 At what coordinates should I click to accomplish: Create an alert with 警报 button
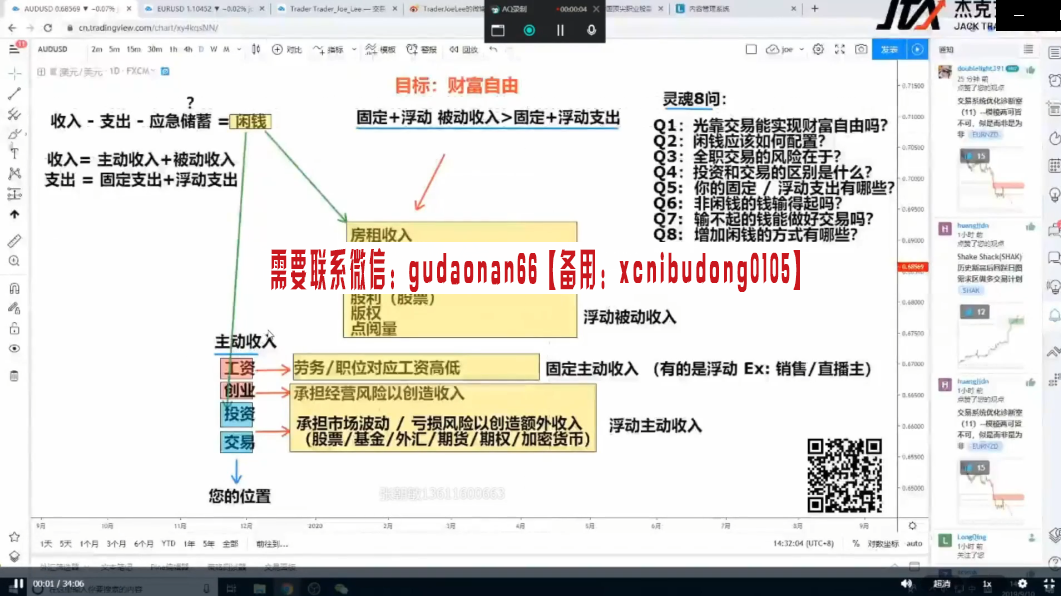pos(422,49)
